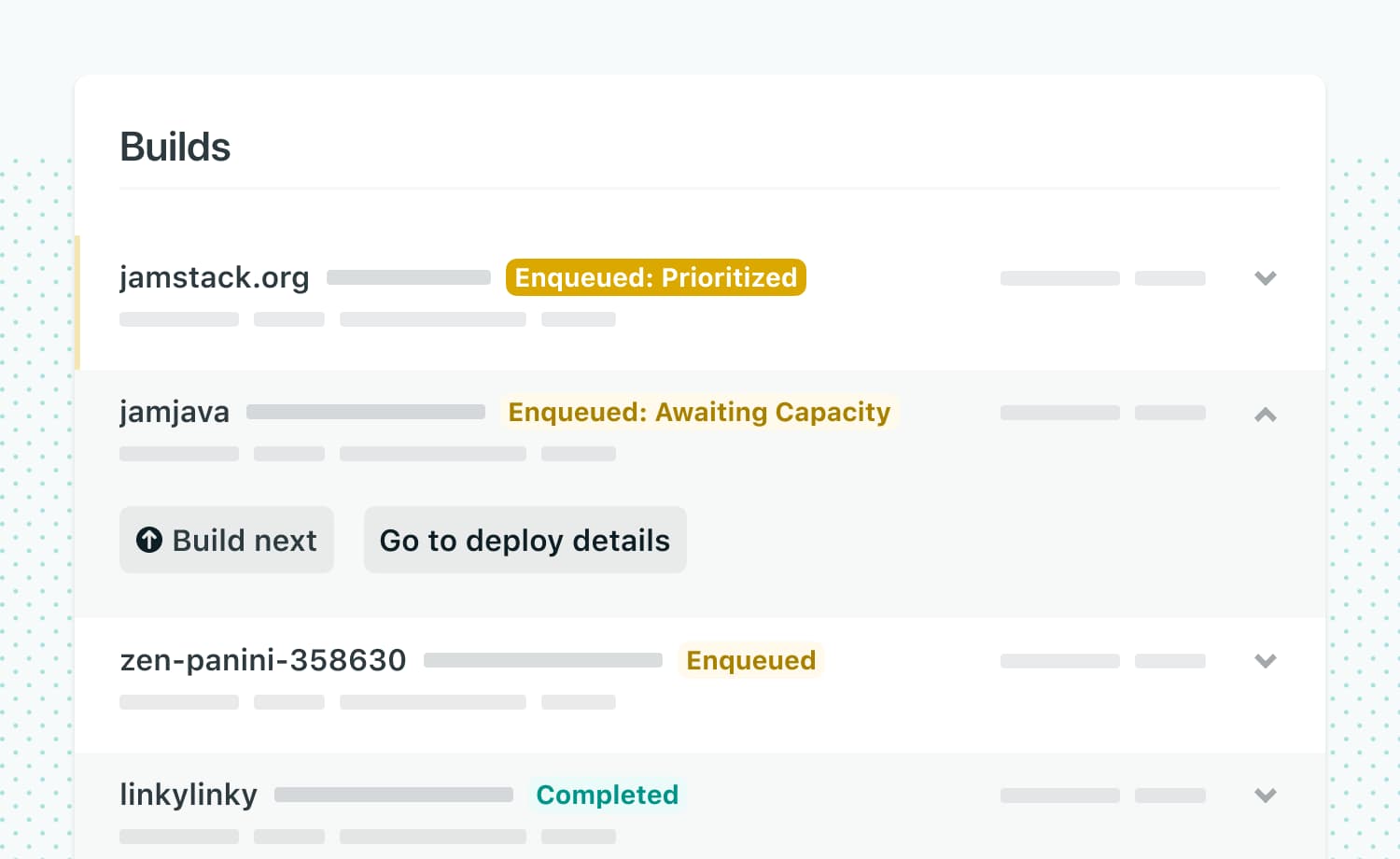
Task: Click the Enqueued: Awaiting Capacity badge
Action: tap(699, 412)
